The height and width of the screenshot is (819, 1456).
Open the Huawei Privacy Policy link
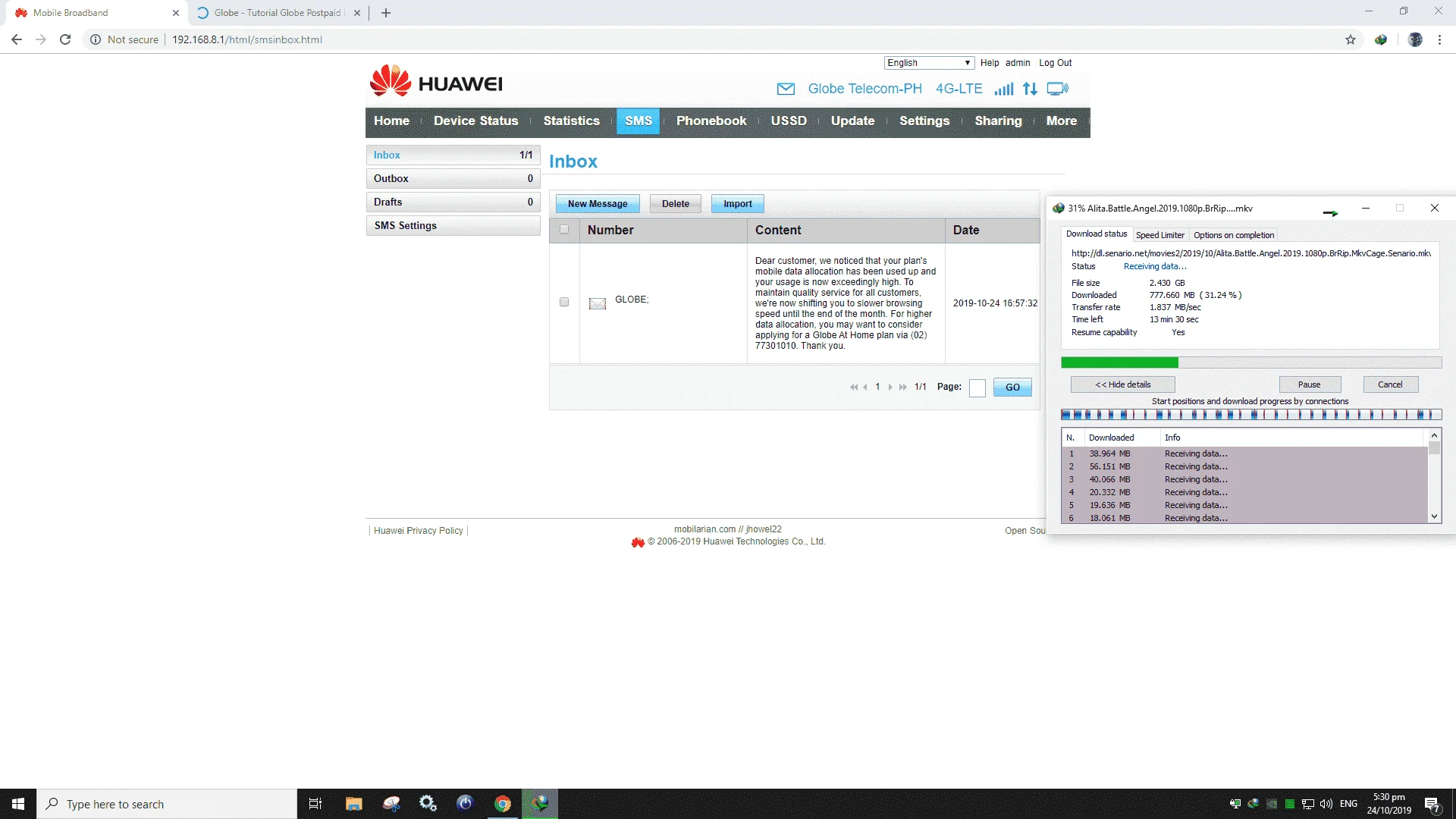coord(419,531)
